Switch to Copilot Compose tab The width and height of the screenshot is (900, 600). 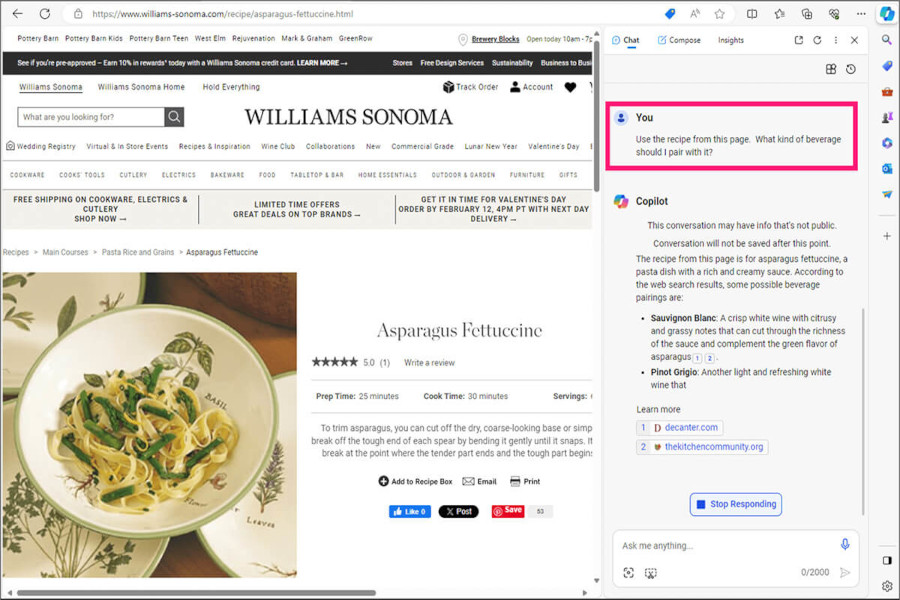tap(678, 40)
